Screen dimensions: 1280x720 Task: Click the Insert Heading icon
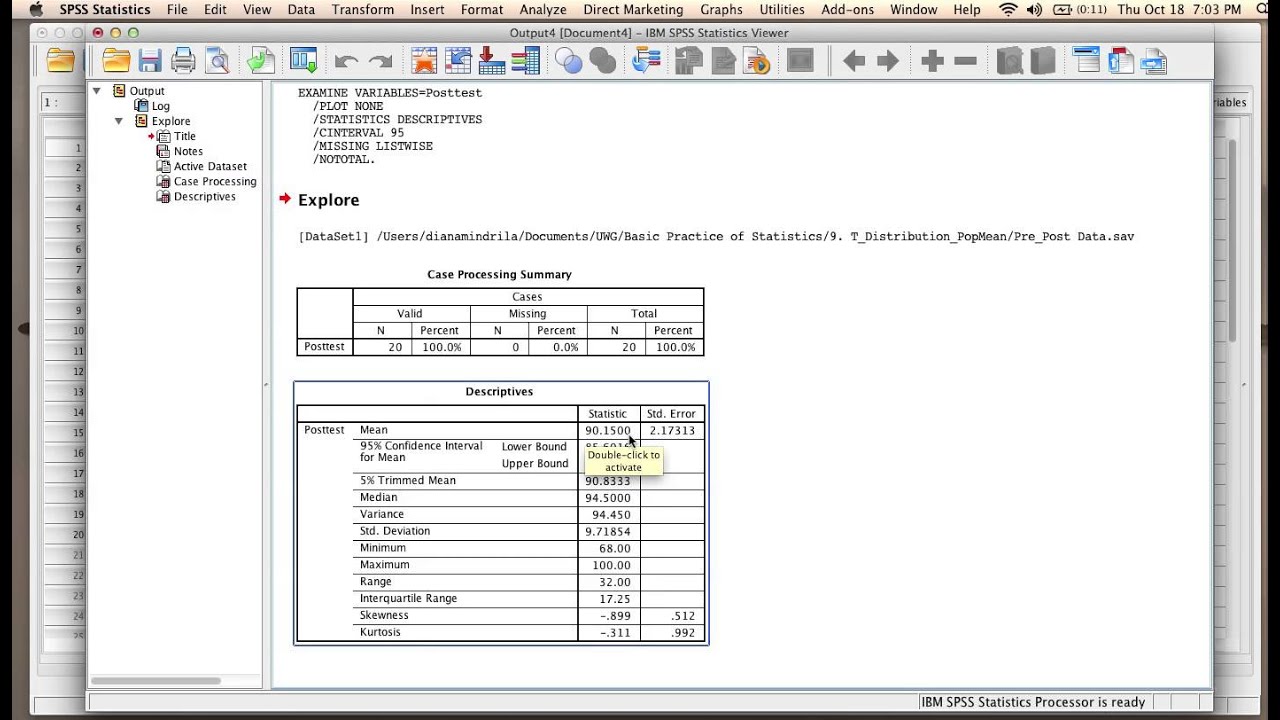click(x=1086, y=61)
